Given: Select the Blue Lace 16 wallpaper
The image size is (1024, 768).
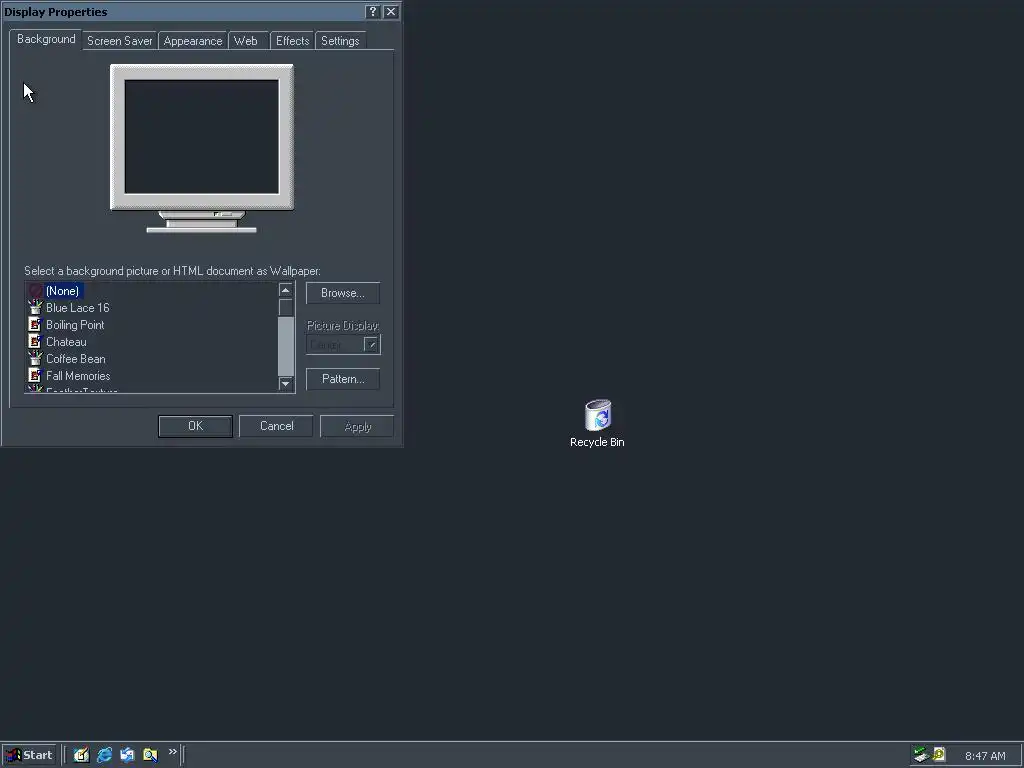Looking at the screenshot, I should (78, 308).
